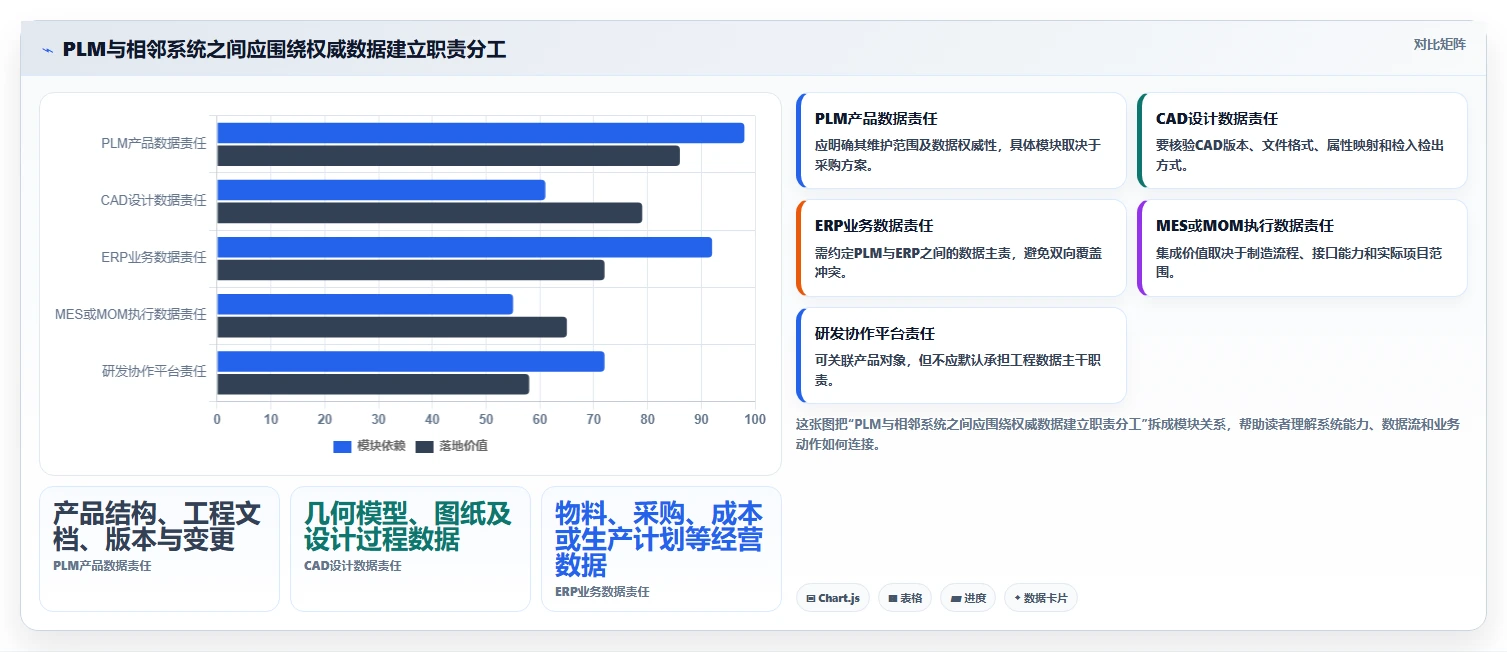Image resolution: width=1507 pixels, height=652 pixels.
Task: Click the 数据卡片 chip
Action: [1041, 598]
